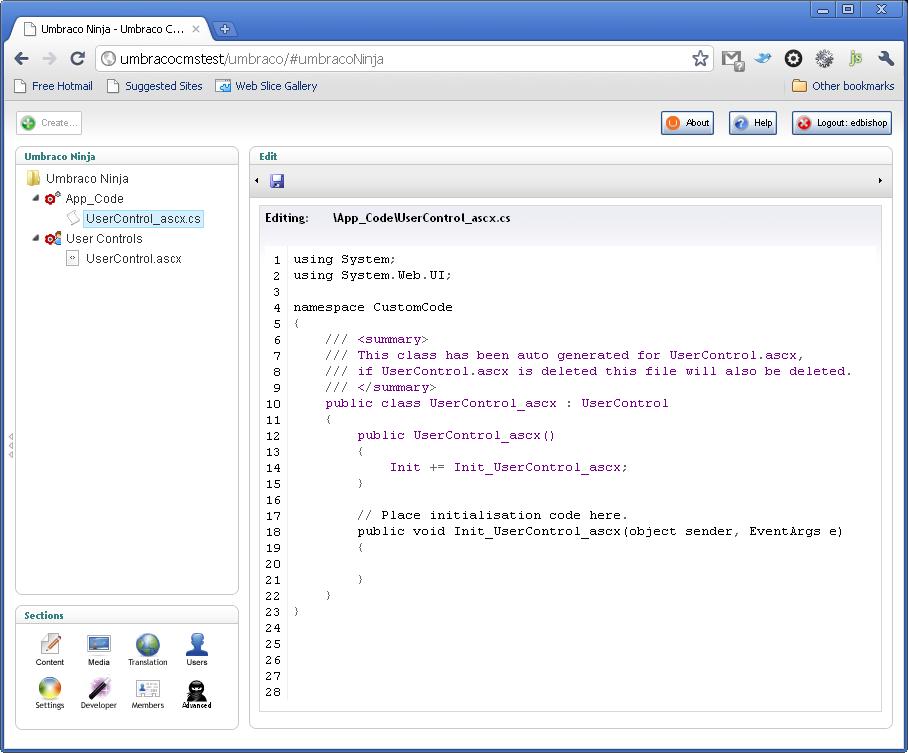This screenshot has height=753, width=908.
Task: Collapse the App_Code tree node
Action: tap(36, 198)
